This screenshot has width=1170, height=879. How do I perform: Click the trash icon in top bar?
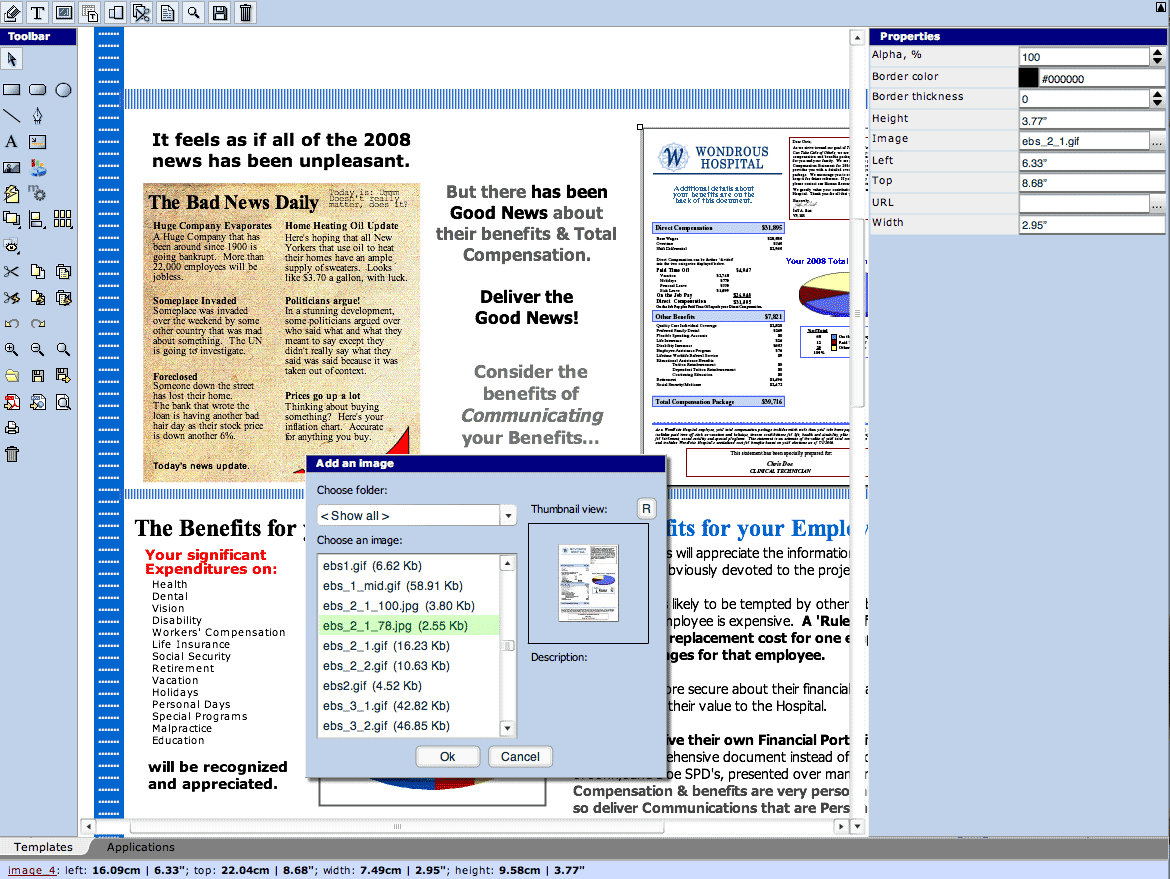click(246, 12)
